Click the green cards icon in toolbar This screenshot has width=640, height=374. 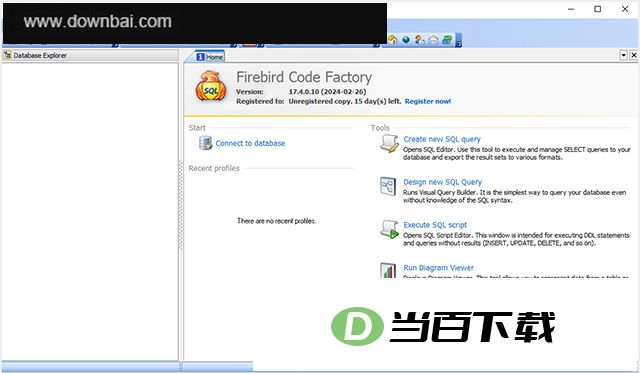tap(447, 40)
